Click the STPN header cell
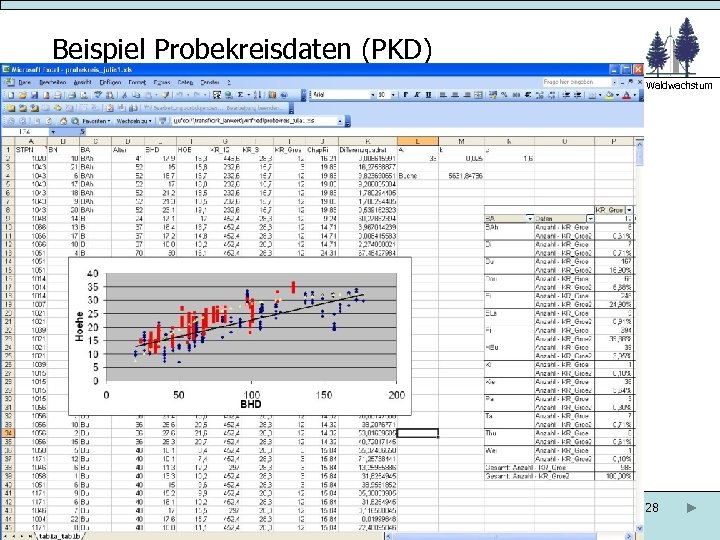The width and height of the screenshot is (720, 540). (31, 150)
